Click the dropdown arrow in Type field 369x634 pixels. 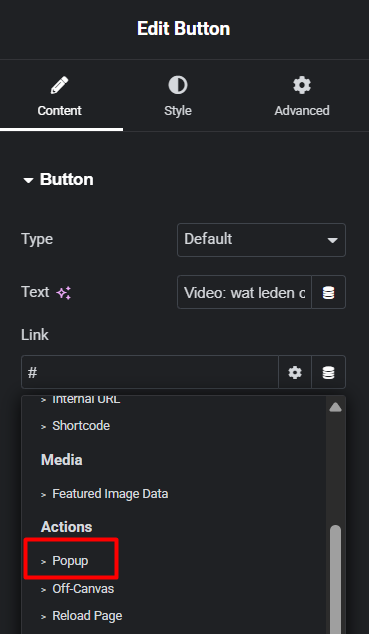(332, 240)
